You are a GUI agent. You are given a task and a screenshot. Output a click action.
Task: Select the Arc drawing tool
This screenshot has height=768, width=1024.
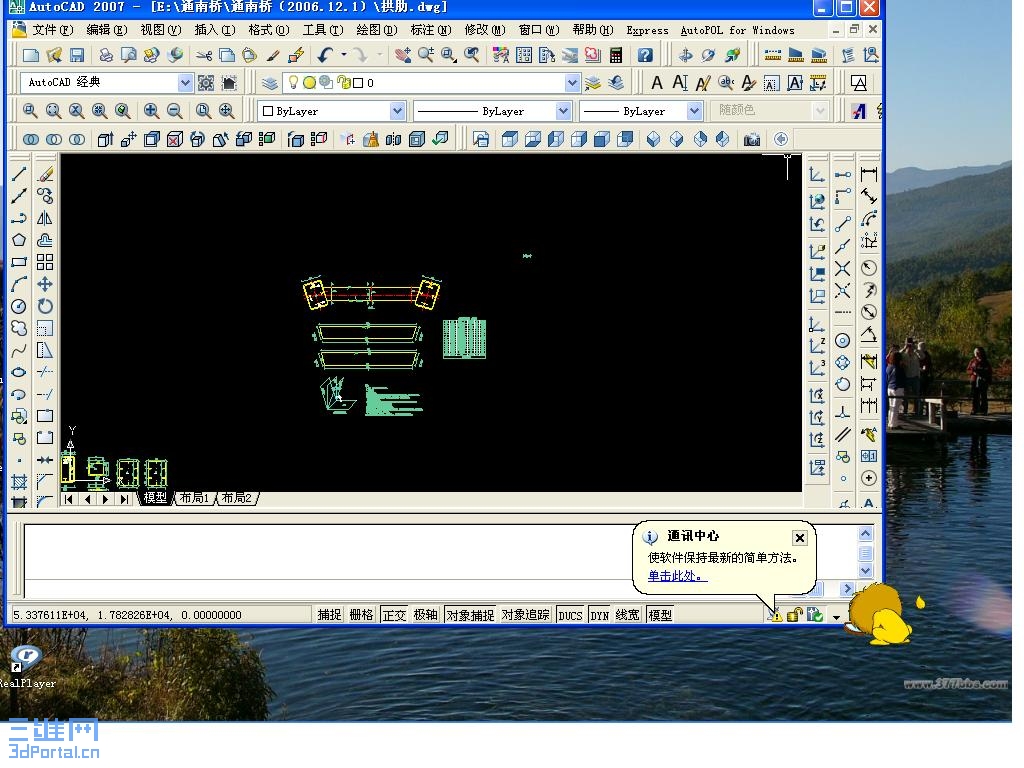pos(19,284)
